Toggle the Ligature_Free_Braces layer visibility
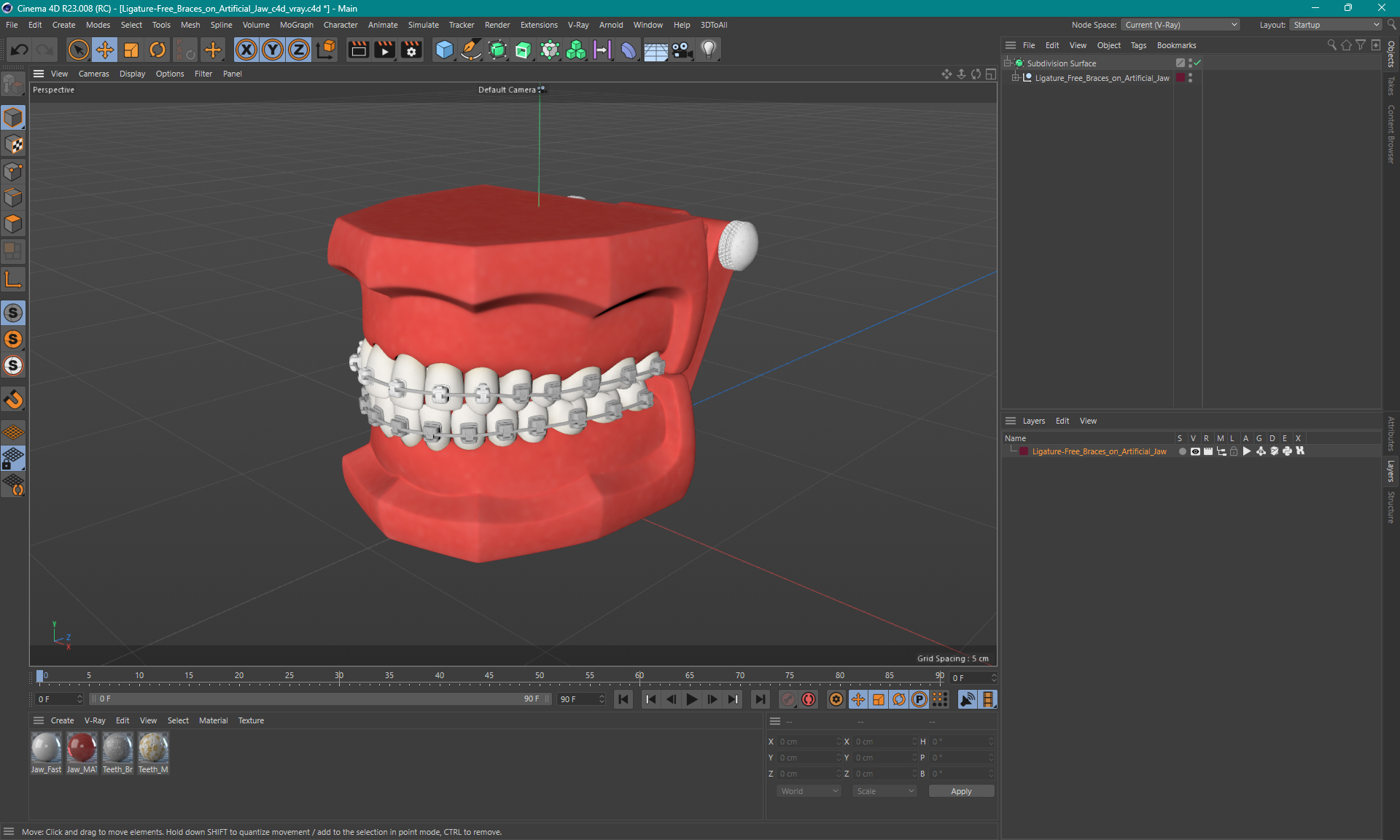1400x840 pixels. pos(1194,451)
